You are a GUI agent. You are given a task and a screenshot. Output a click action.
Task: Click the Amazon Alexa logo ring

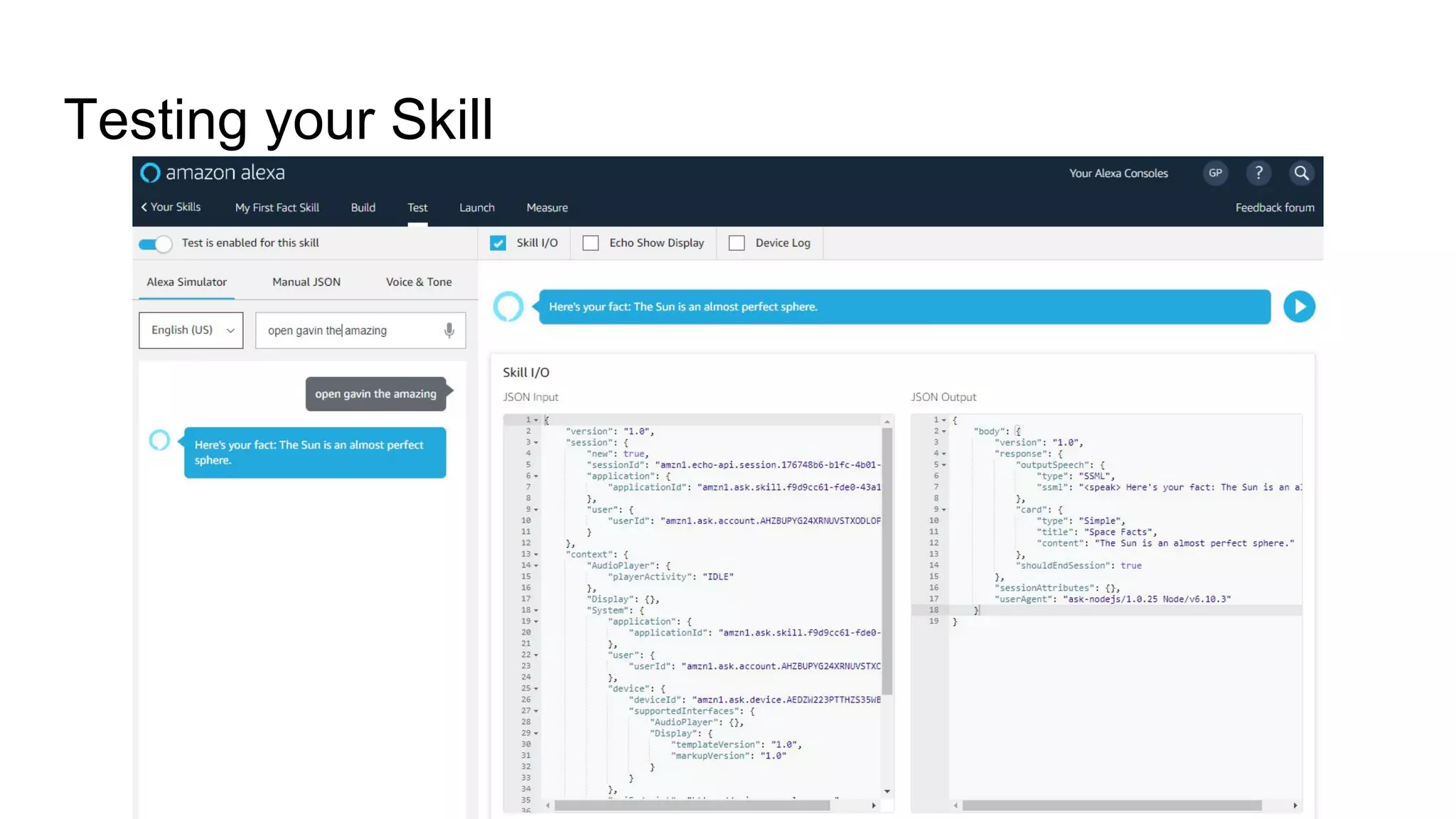pos(150,173)
